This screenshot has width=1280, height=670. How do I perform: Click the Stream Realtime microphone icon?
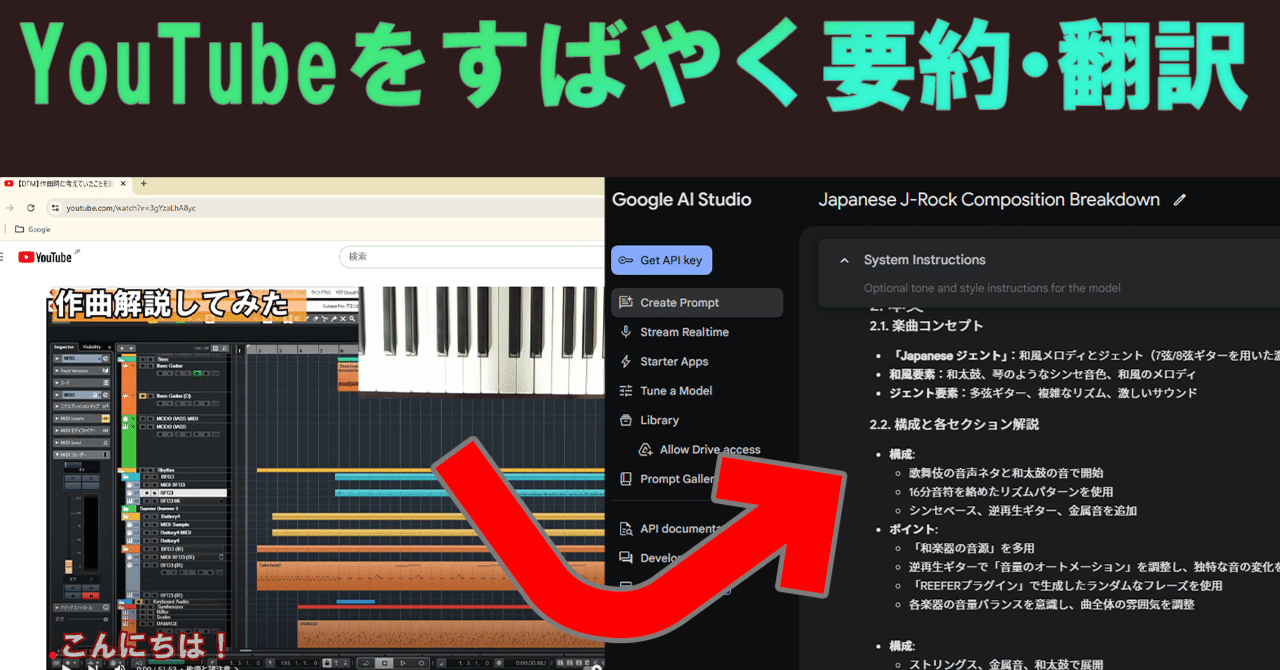(x=626, y=332)
